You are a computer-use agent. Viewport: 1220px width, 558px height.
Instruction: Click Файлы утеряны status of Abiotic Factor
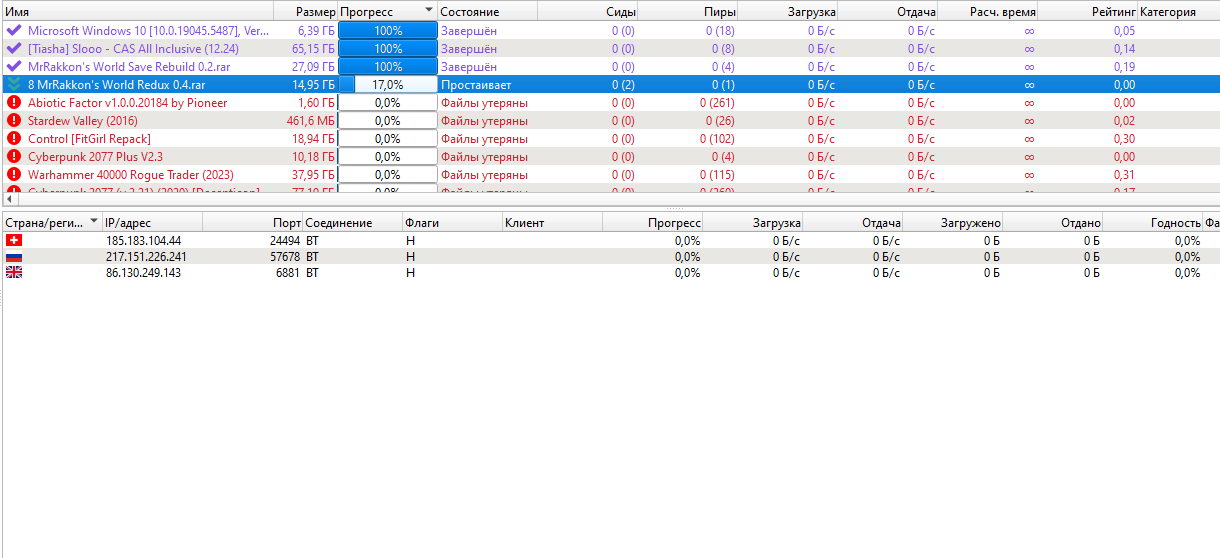pos(484,103)
